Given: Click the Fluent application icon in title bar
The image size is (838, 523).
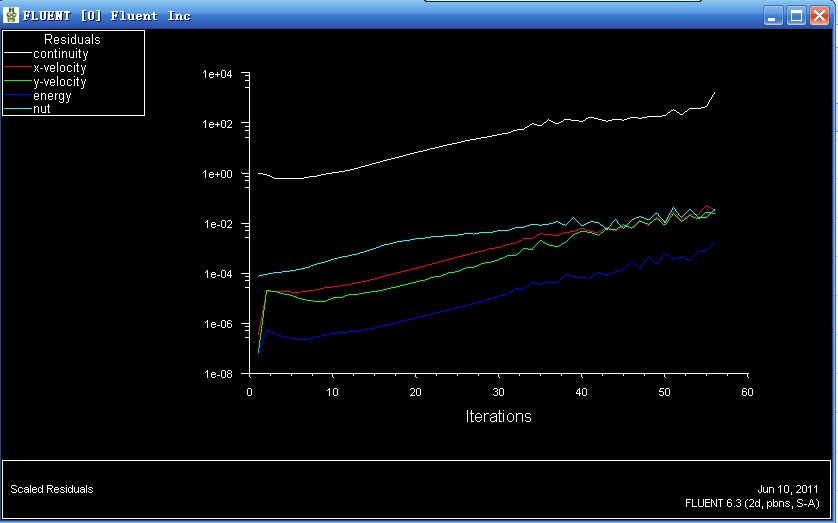Looking at the screenshot, I should (11, 16).
